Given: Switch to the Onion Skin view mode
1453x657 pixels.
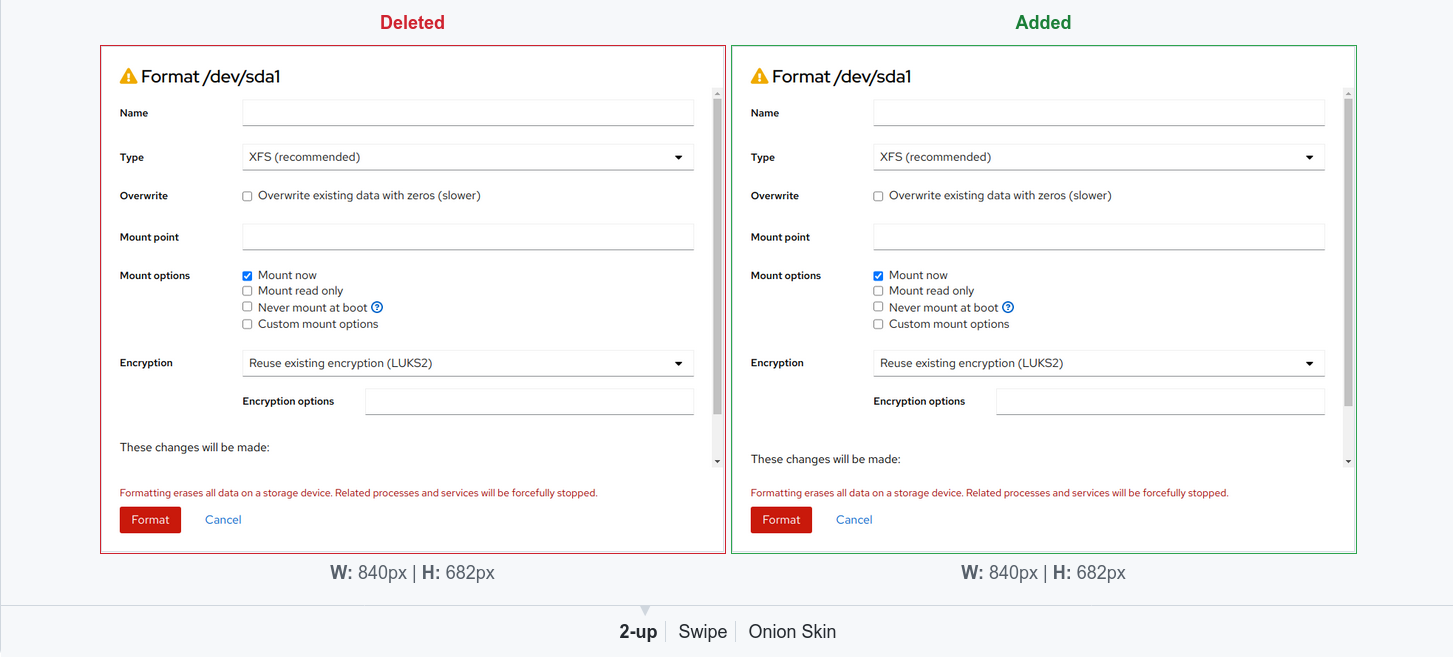Looking at the screenshot, I should pyautogui.click(x=792, y=631).
